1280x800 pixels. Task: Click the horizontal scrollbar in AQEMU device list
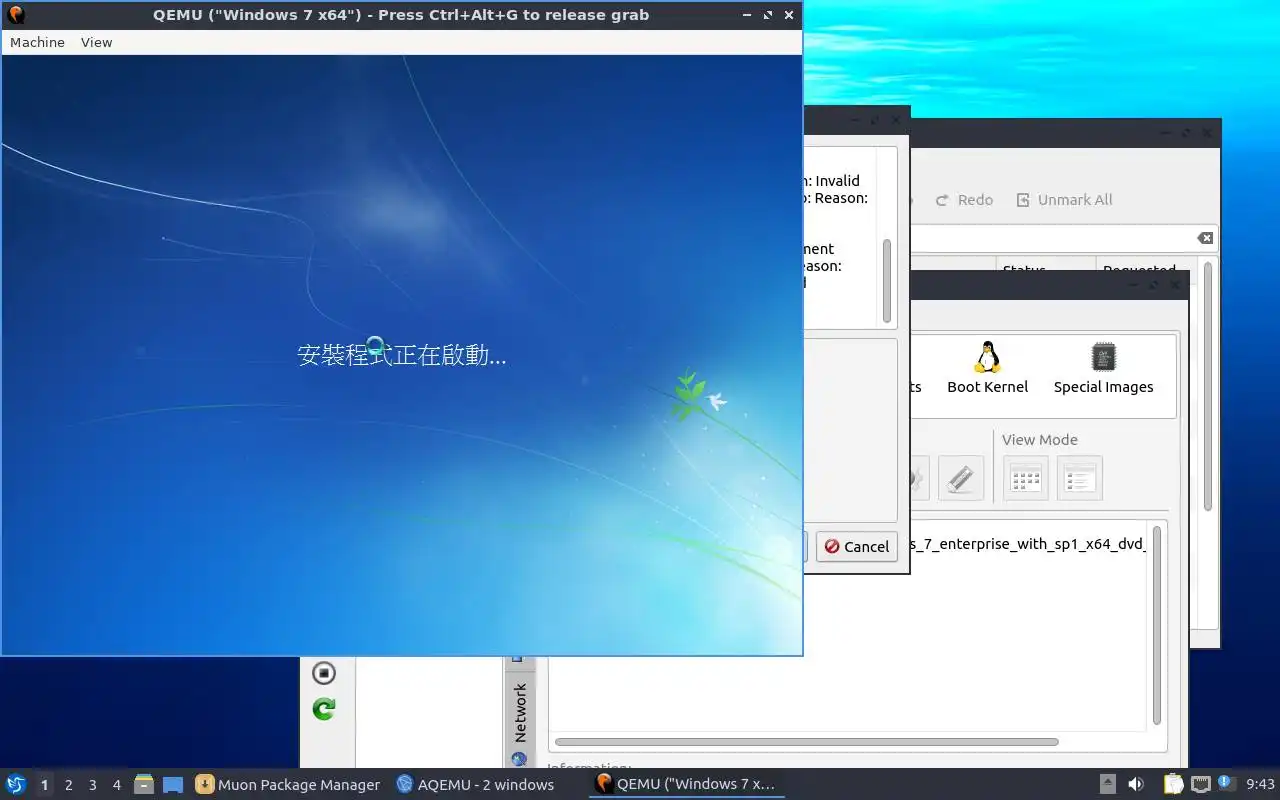pos(806,742)
